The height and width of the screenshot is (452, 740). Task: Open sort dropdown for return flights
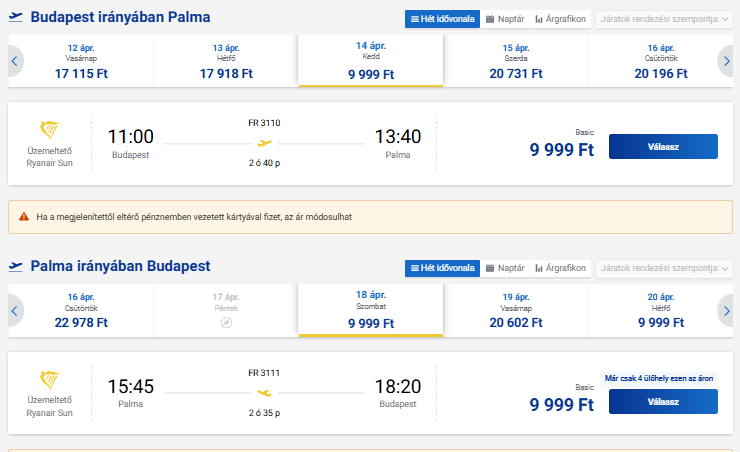[x=664, y=268]
